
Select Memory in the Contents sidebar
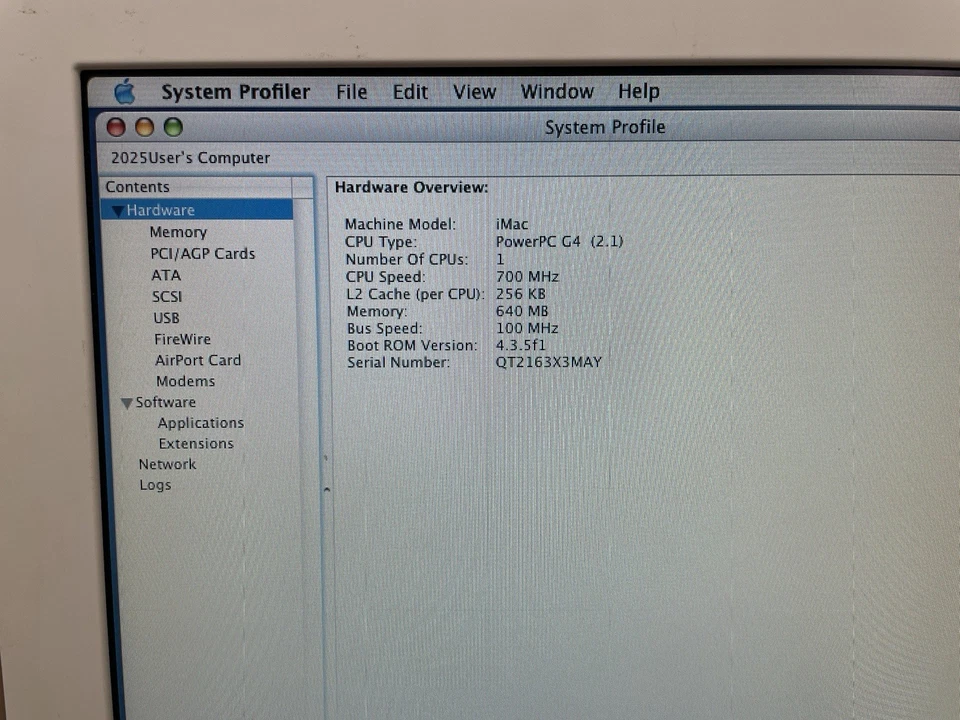click(178, 232)
